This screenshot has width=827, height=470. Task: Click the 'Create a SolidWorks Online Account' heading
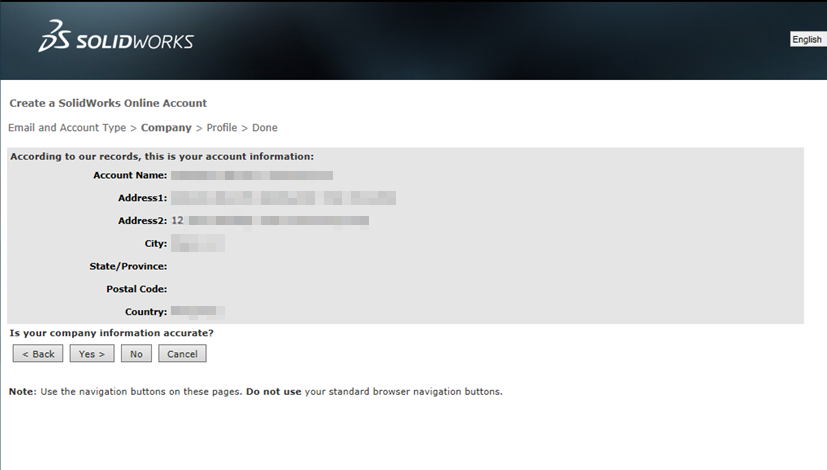[108, 103]
